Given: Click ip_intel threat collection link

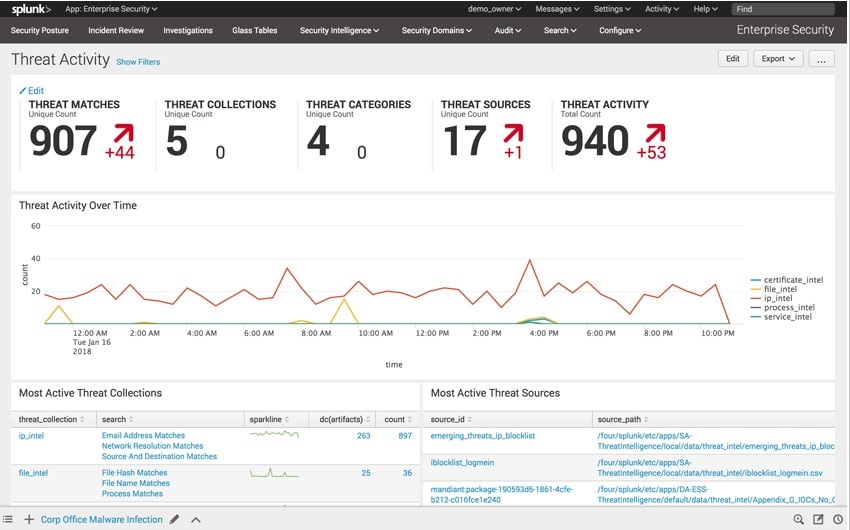Looking at the screenshot, I should point(31,436).
